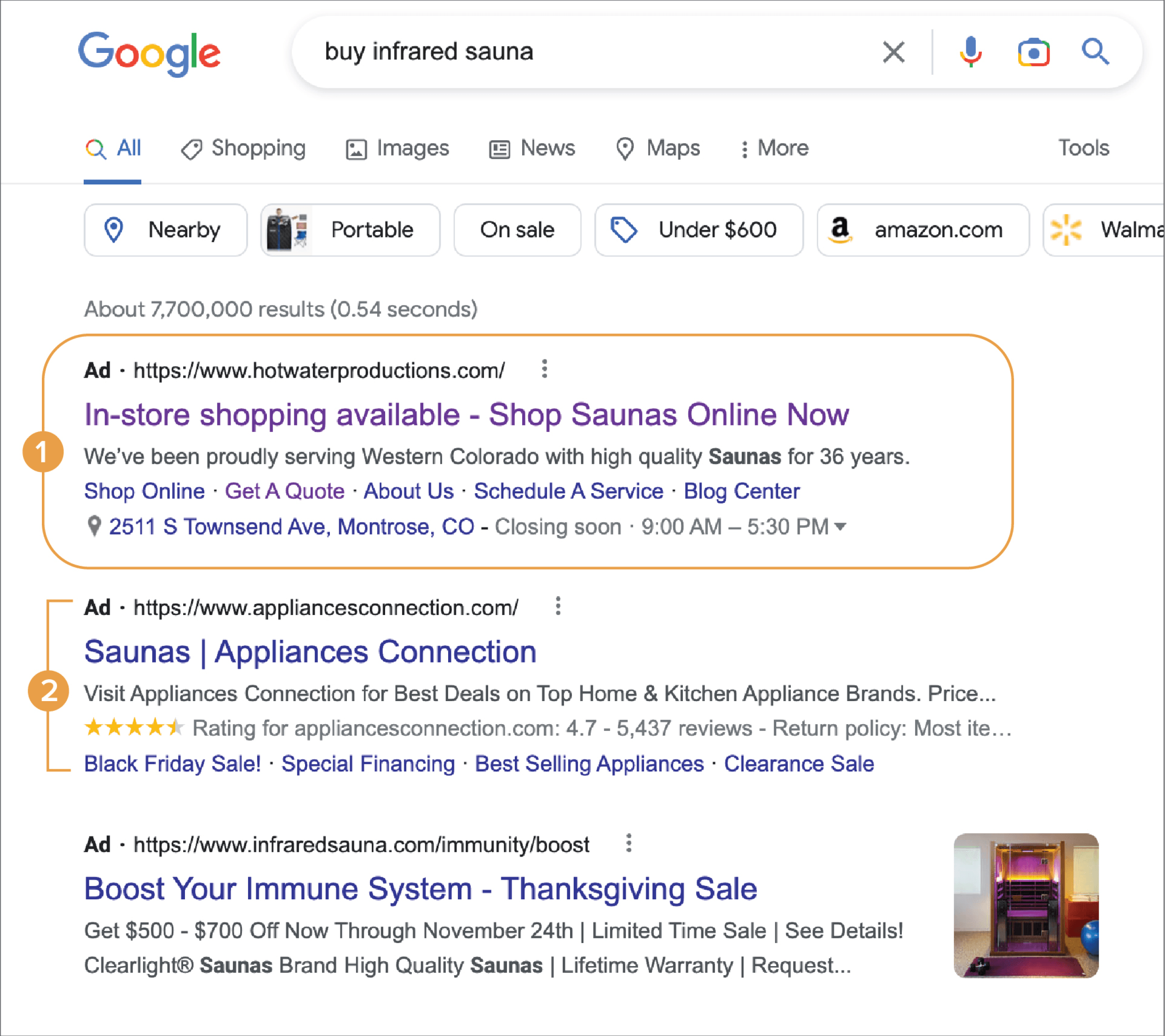
Task: Click the magnifying glass search button
Action: (1095, 52)
